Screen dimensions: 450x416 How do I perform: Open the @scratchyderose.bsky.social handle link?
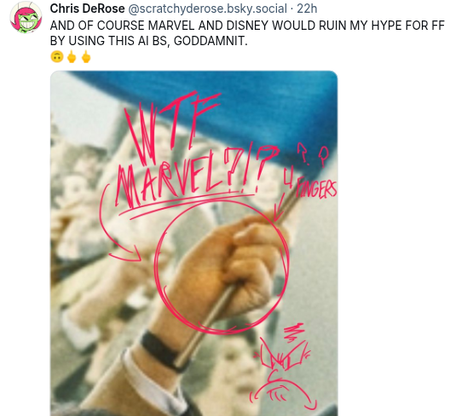(x=207, y=9)
